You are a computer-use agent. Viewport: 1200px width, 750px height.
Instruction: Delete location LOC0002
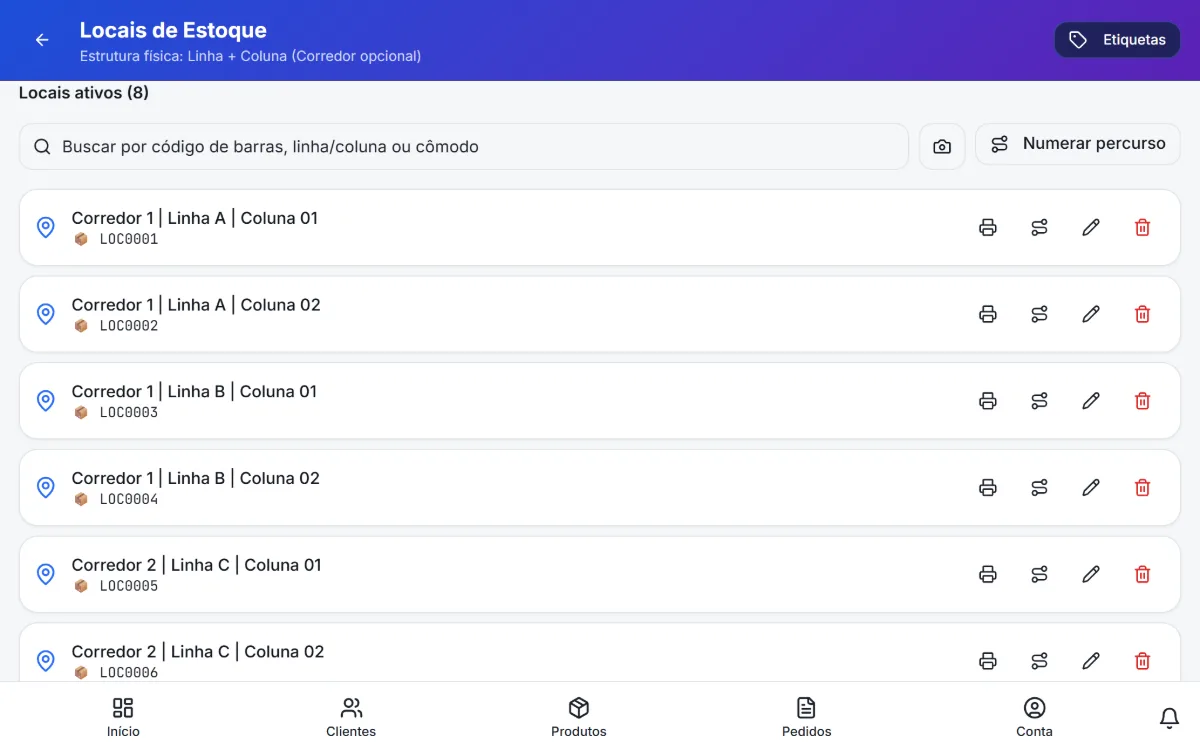click(x=1143, y=314)
